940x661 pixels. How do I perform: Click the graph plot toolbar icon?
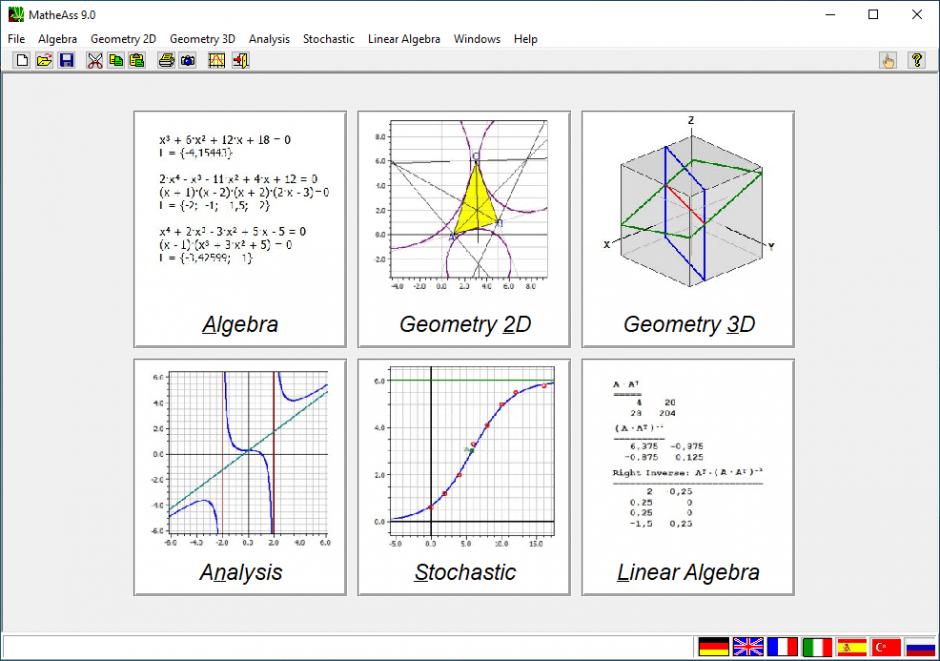(x=216, y=60)
